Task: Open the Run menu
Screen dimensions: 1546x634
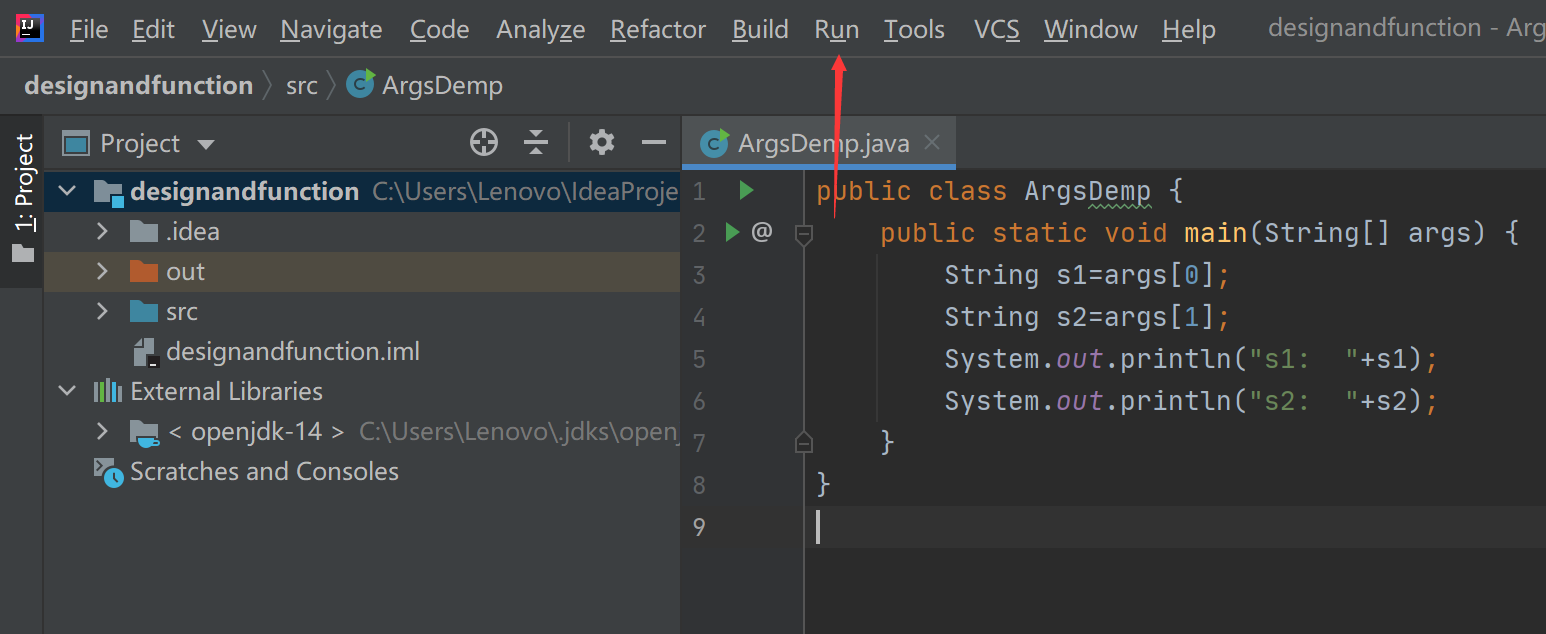Action: [x=836, y=30]
